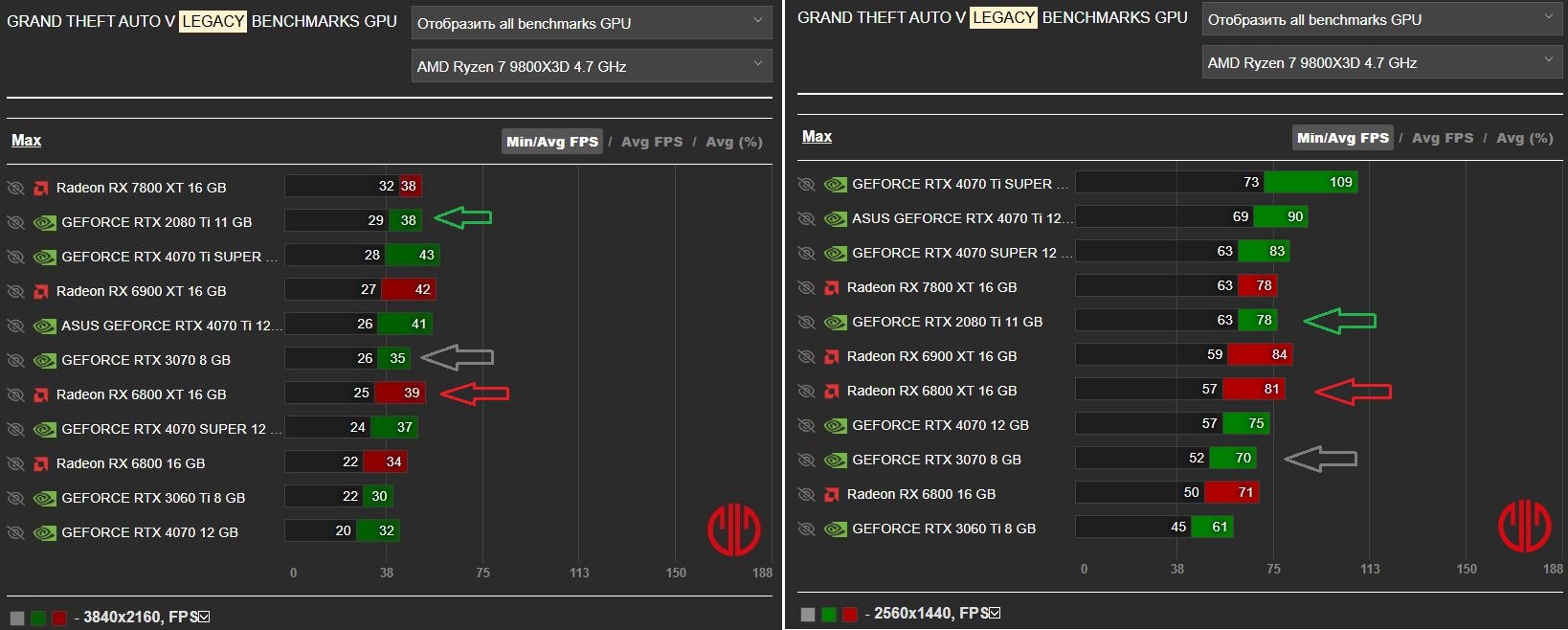
Task: Click Radeon RX 6900 XT bar showing 84, 2560x1440 chart
Action: point(1261,354)
